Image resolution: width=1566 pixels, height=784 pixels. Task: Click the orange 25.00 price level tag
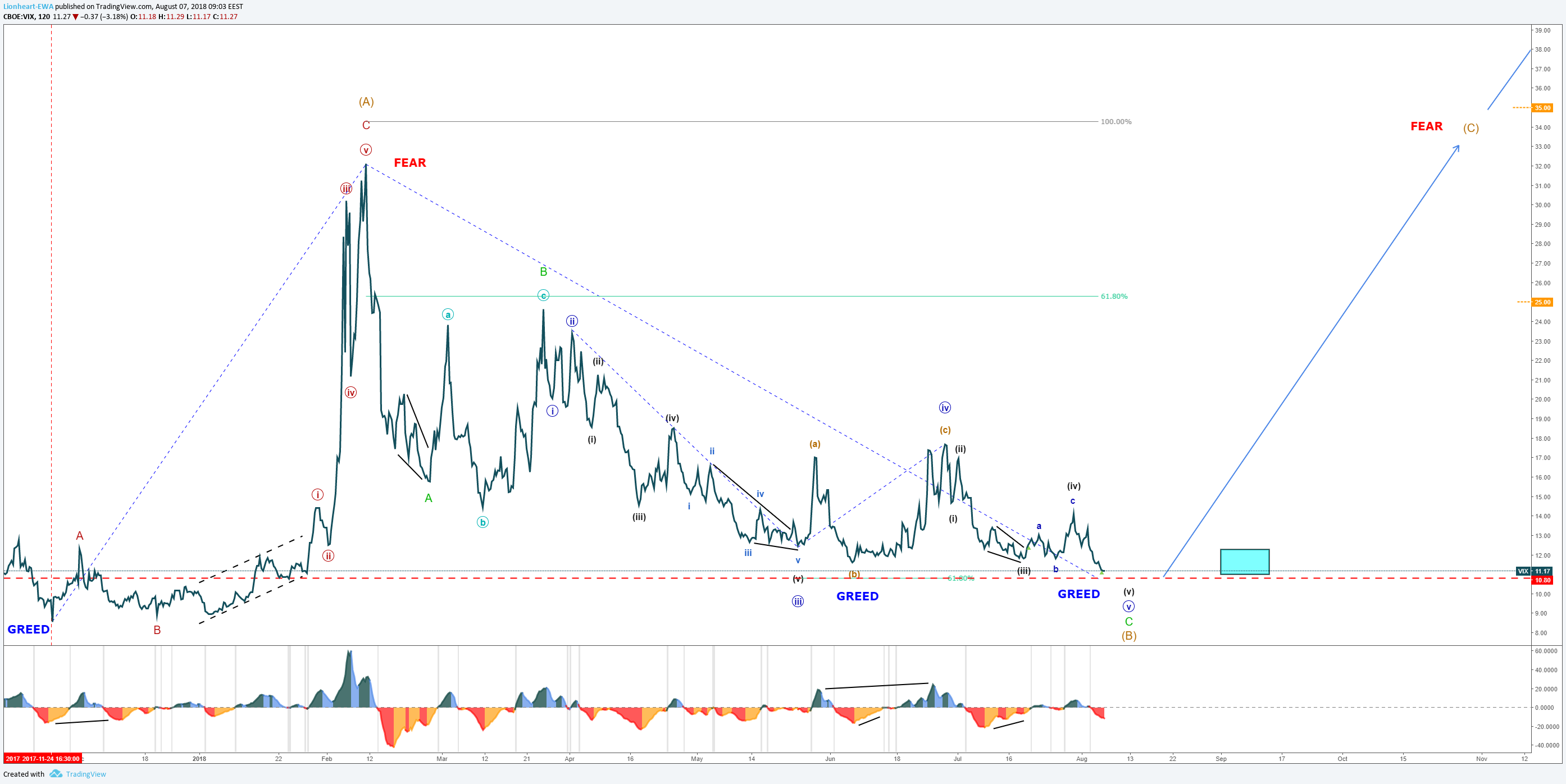click(1542, 302)
